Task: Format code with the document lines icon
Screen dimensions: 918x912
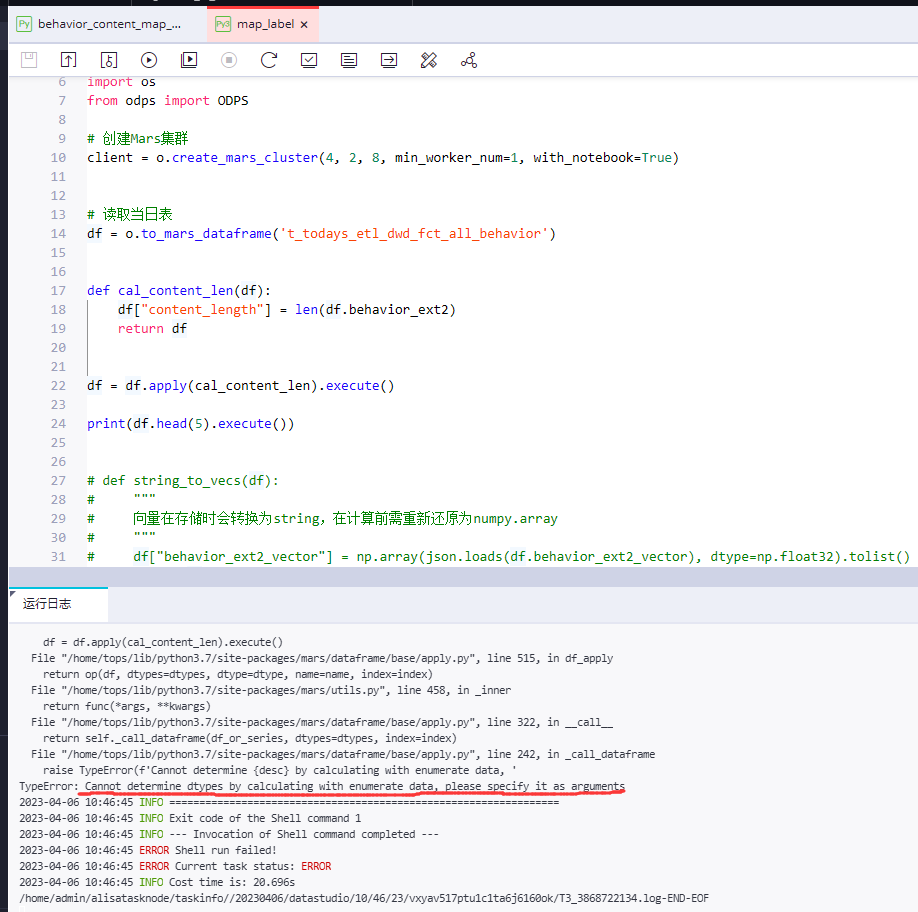Action: click(x=348, y=60)
